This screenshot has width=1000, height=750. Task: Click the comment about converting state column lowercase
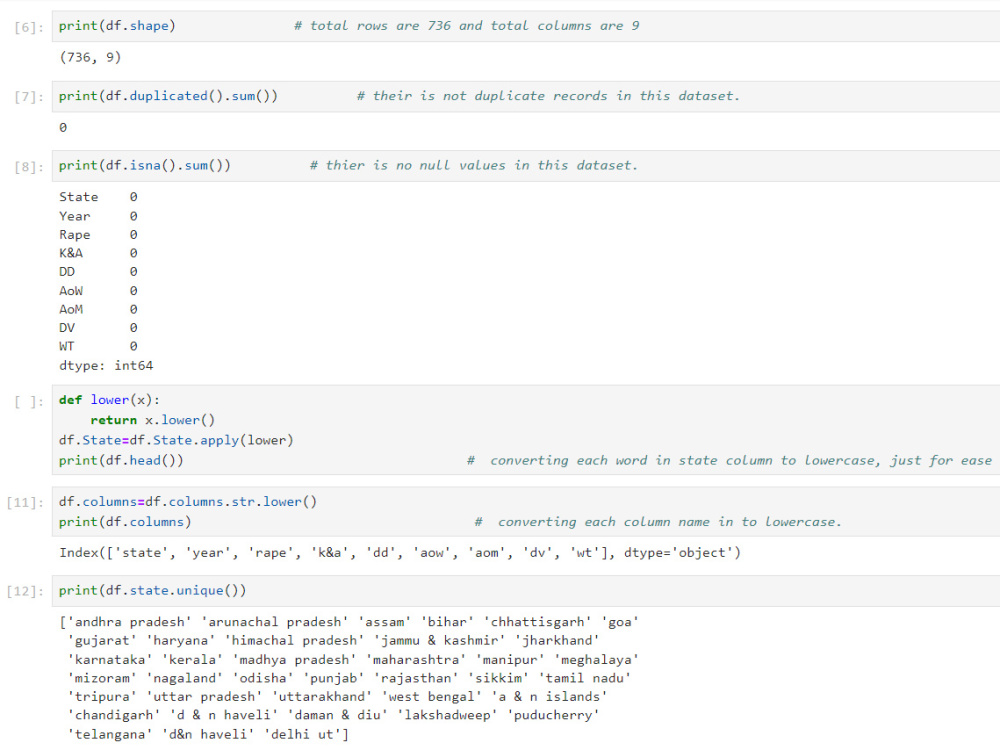click(x=730, y=461)
